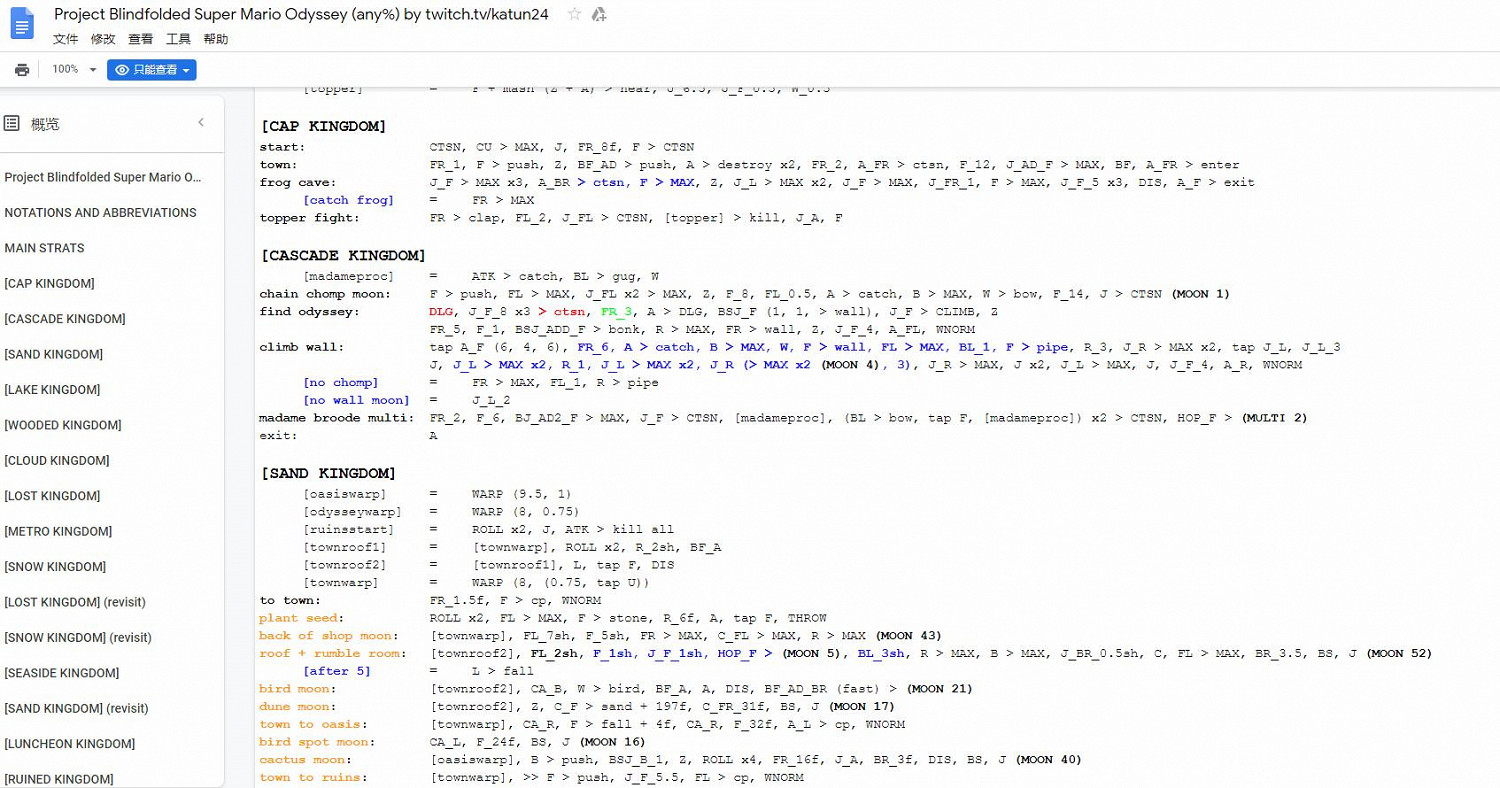Screen dimensions: 1500x788
Task: Click the add to Drive icon
Action: tap(599, 14)
